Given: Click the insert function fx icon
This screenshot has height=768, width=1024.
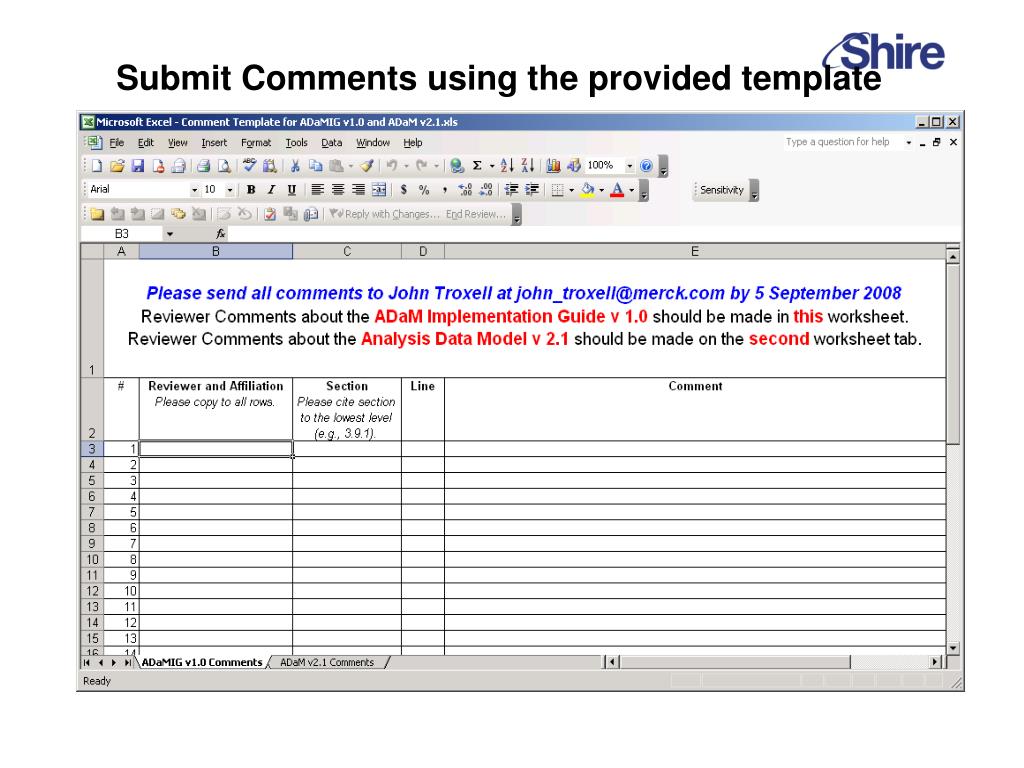Looking at the screenshot, I should pyautogui.click(x=221, y=234).
